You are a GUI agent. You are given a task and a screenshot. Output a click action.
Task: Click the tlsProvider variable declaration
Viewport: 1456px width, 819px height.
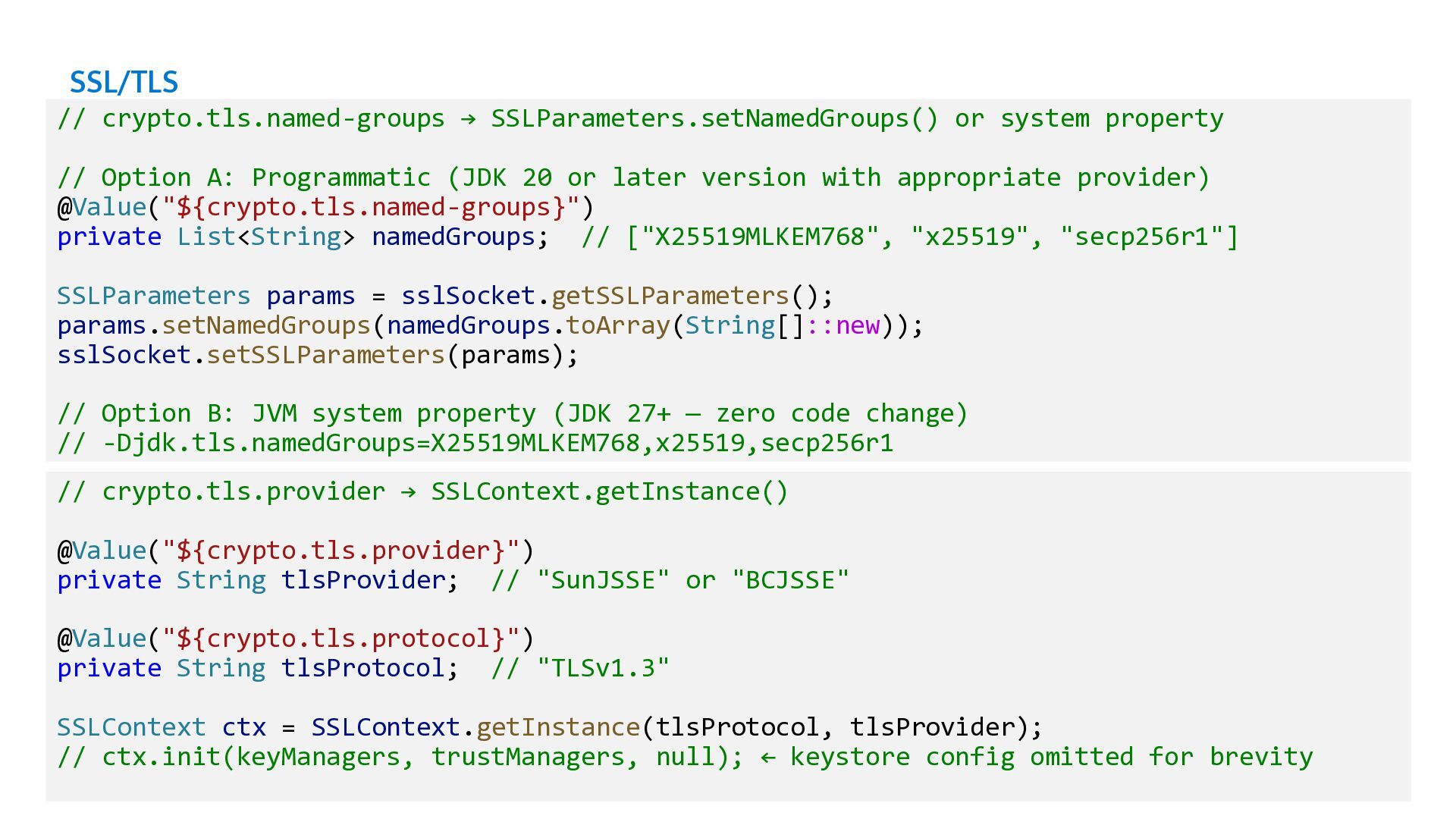(x=363, y=580)
